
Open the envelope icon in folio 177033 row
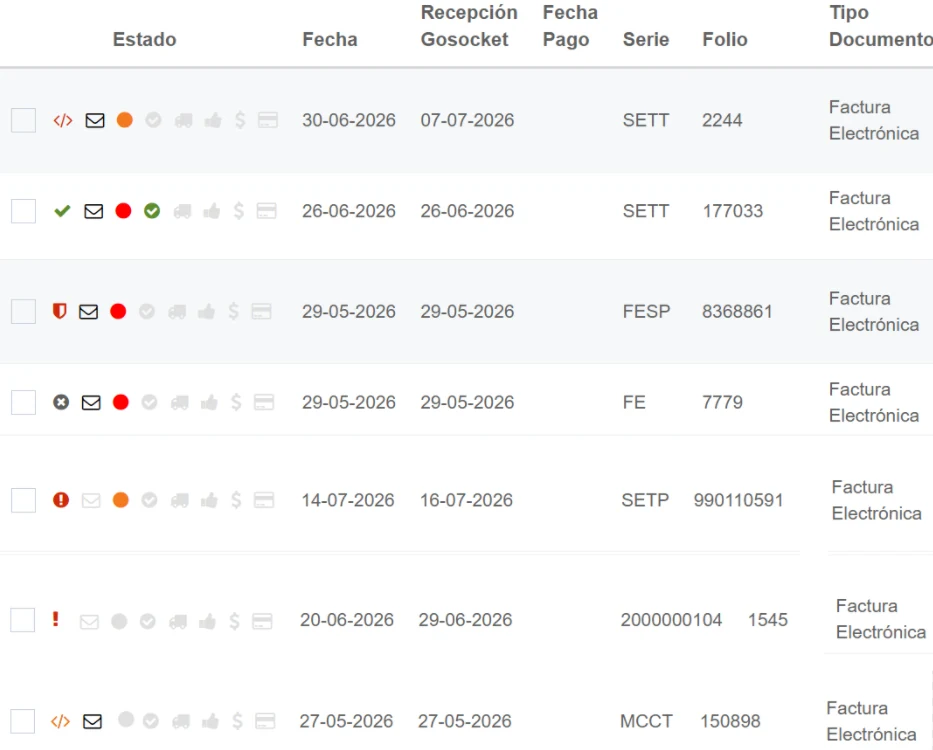(x=93, y=211)
